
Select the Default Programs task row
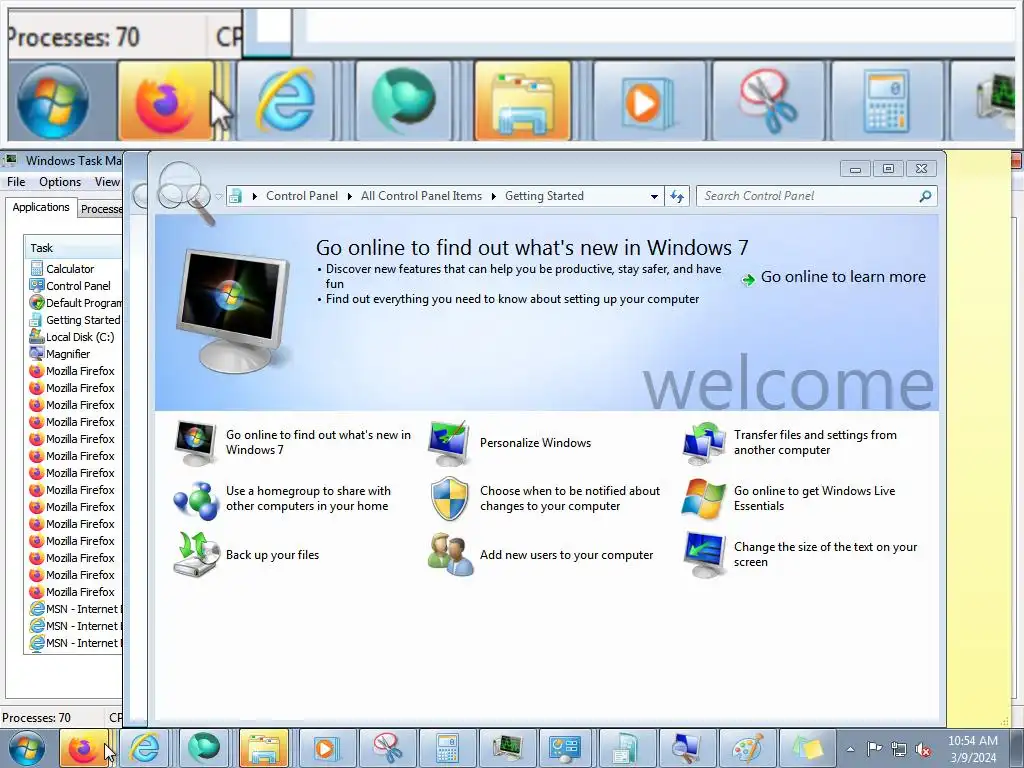click(74, 303)
